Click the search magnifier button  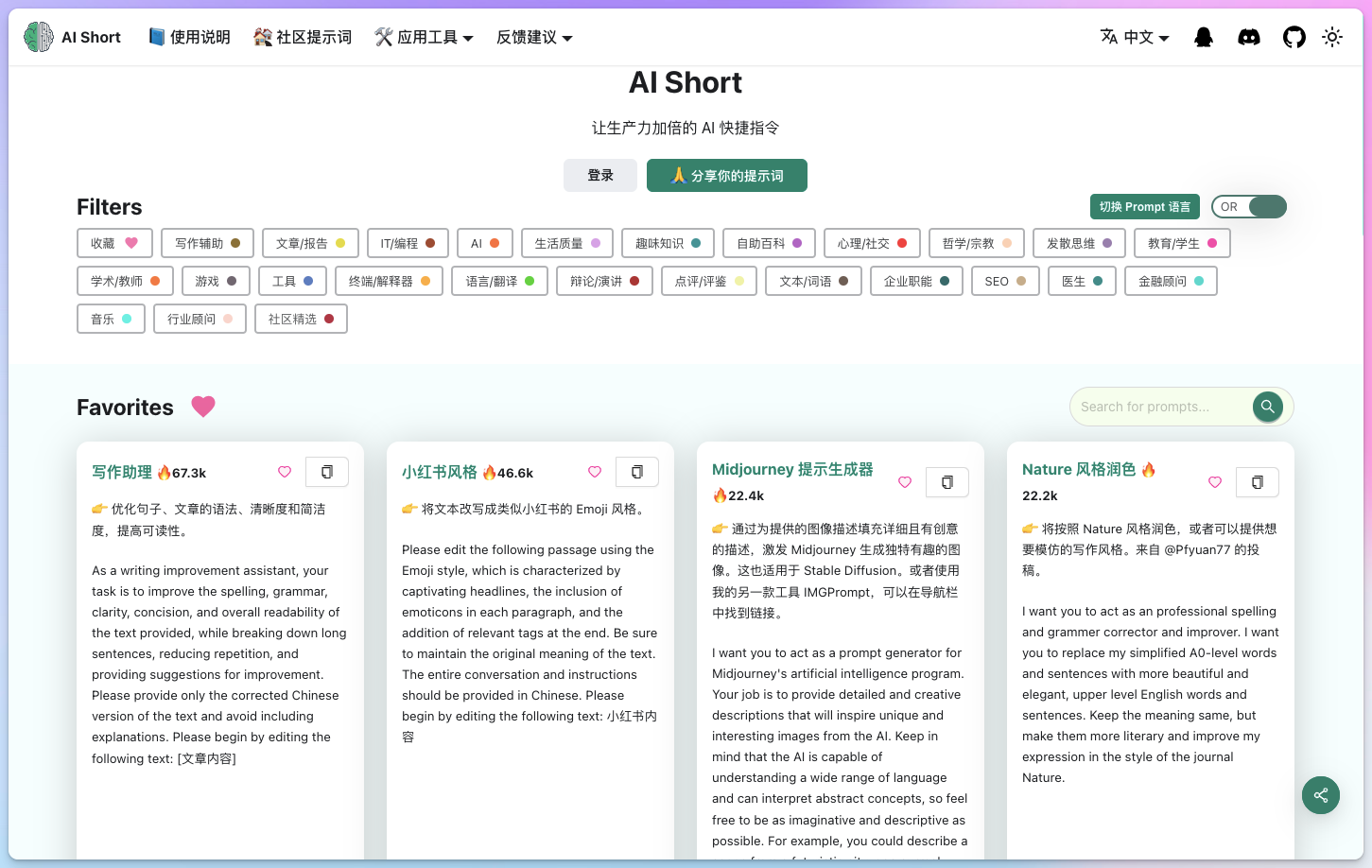coord(1268,407)
